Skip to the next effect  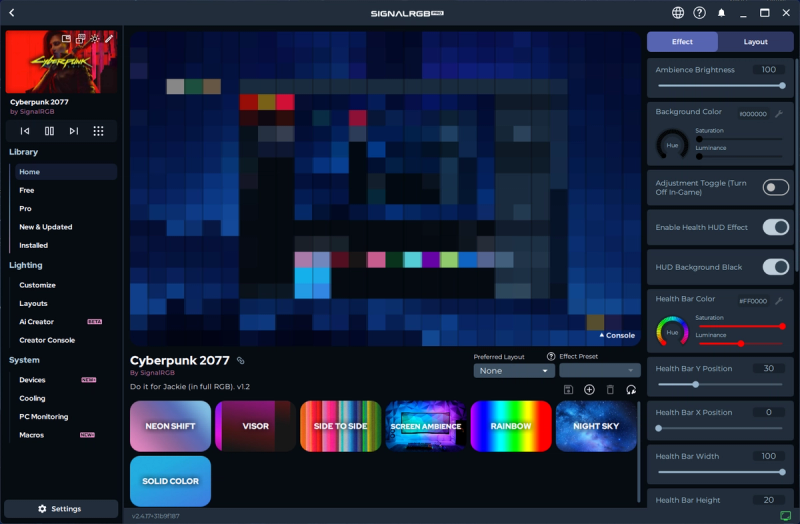coord(74,131)
